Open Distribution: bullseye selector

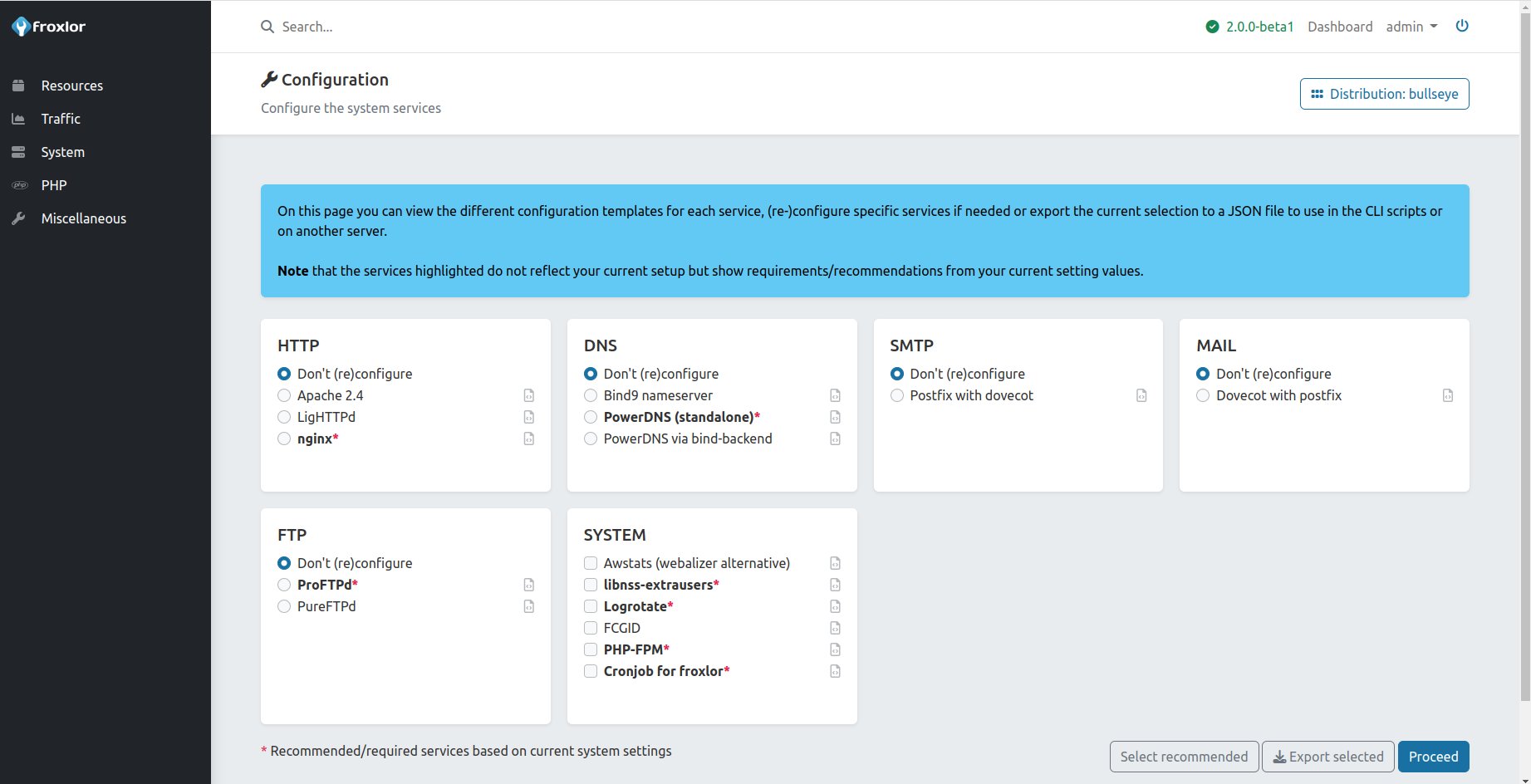click(1384, 94)
